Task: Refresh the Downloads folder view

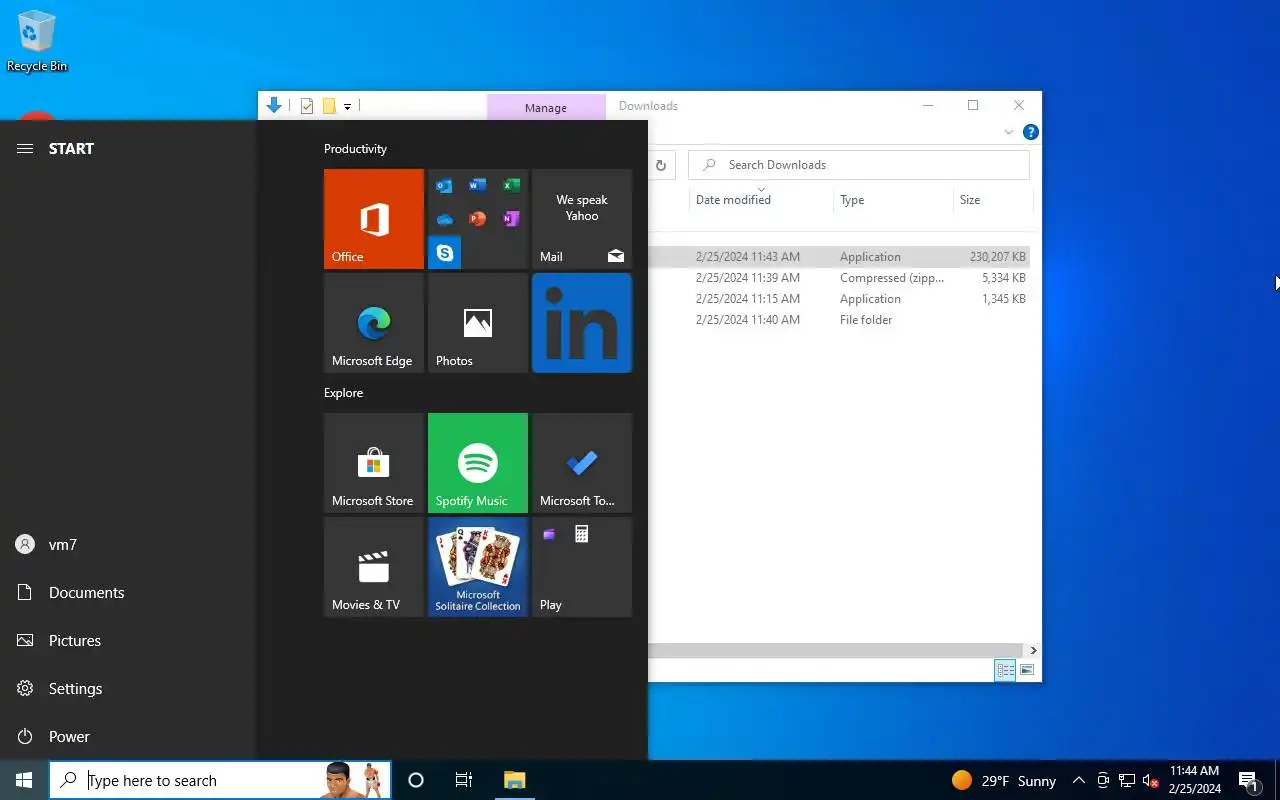Action: pos(661,165)
